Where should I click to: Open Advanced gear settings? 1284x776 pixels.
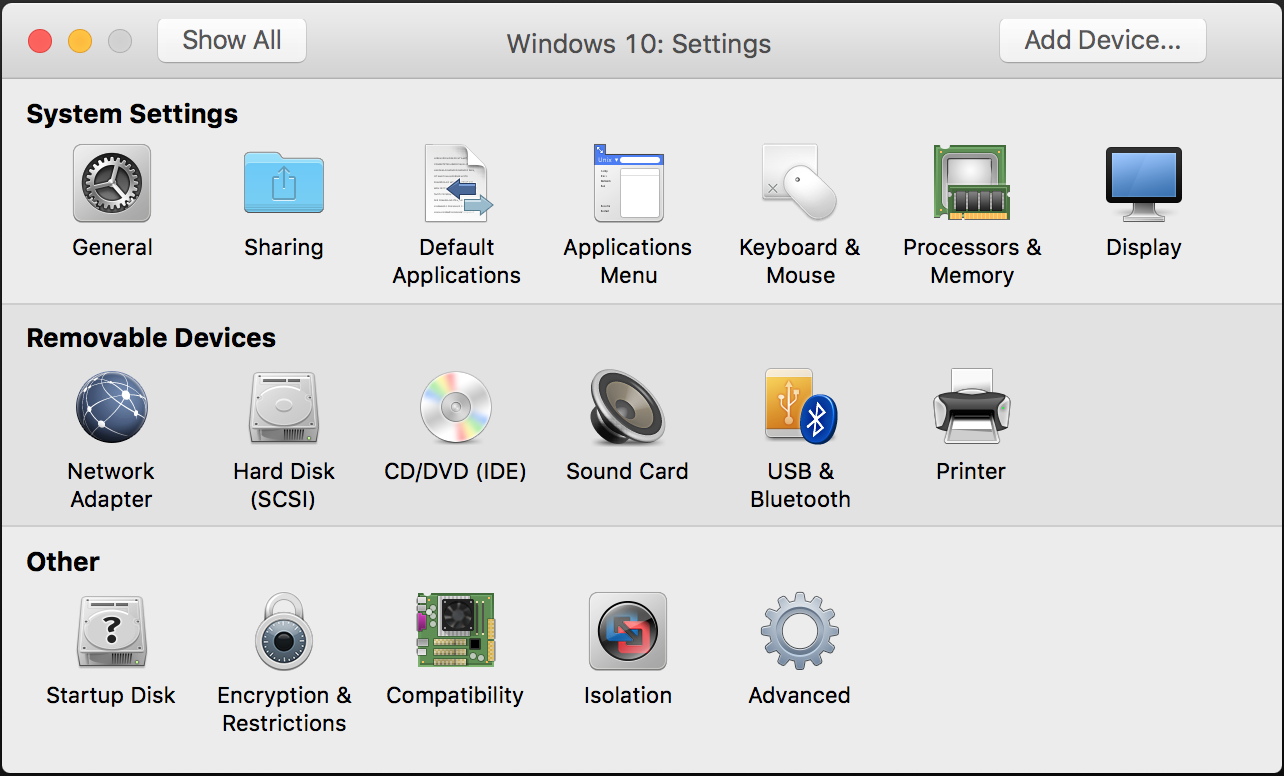pos(800,631)
